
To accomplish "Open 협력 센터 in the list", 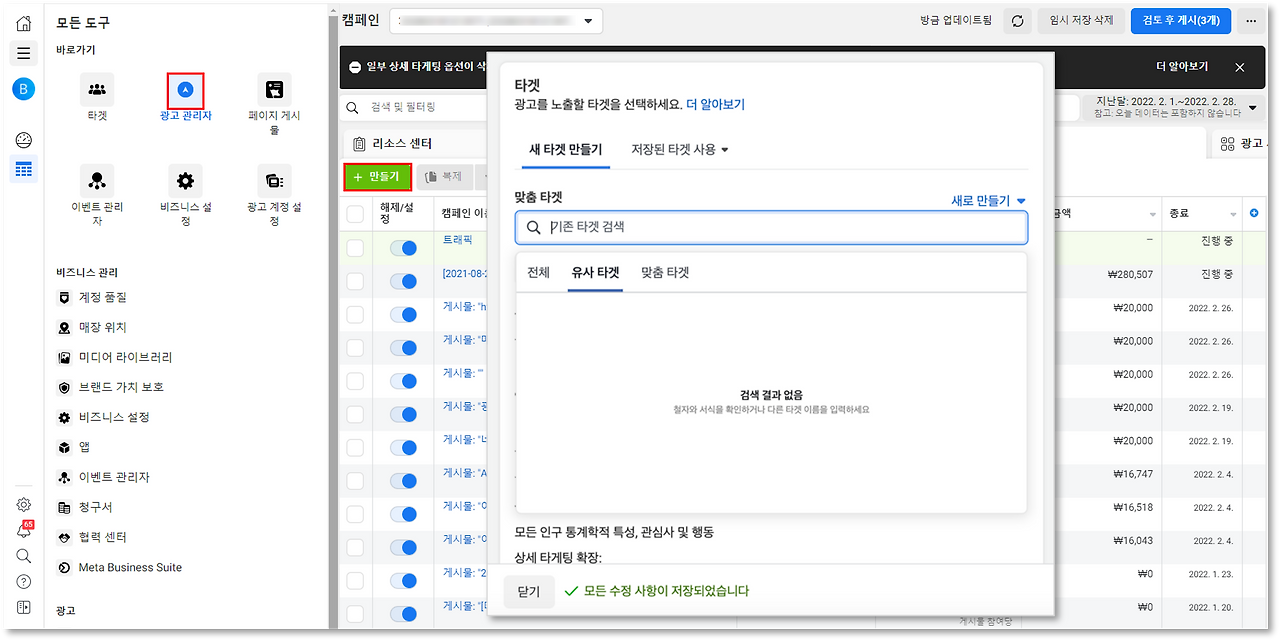I will click(x=92, y=537).
